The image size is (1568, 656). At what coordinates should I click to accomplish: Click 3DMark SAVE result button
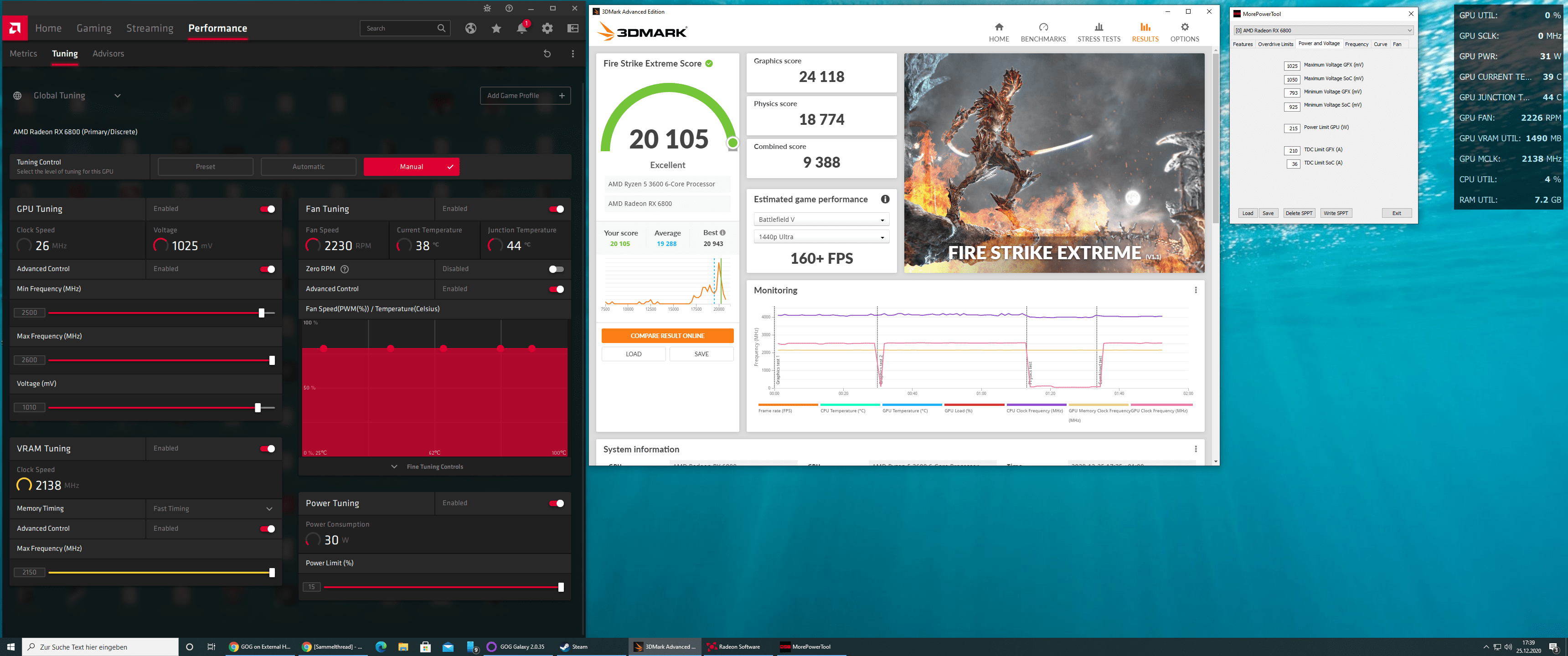tap(701, 354)
